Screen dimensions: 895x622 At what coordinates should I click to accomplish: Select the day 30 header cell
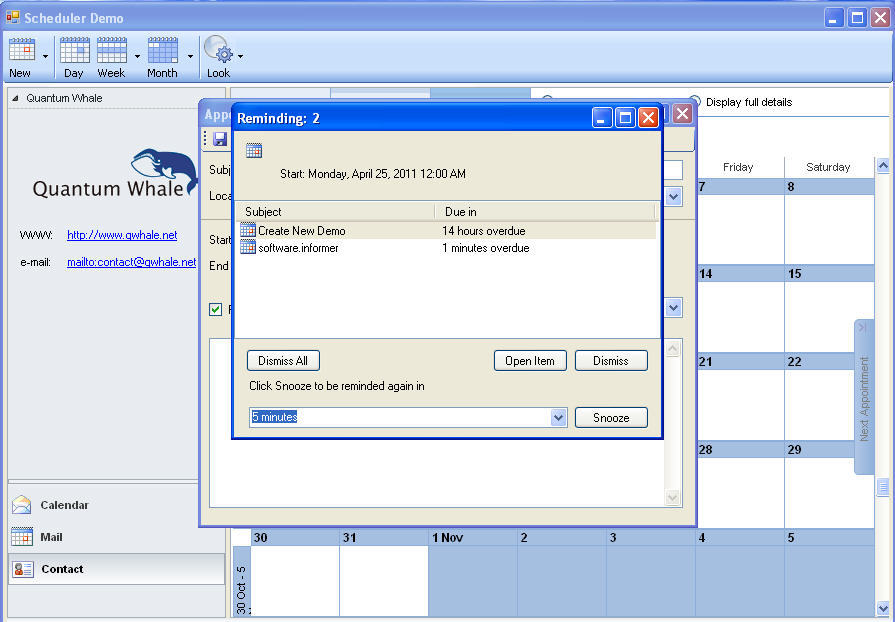tap(295, 538)
